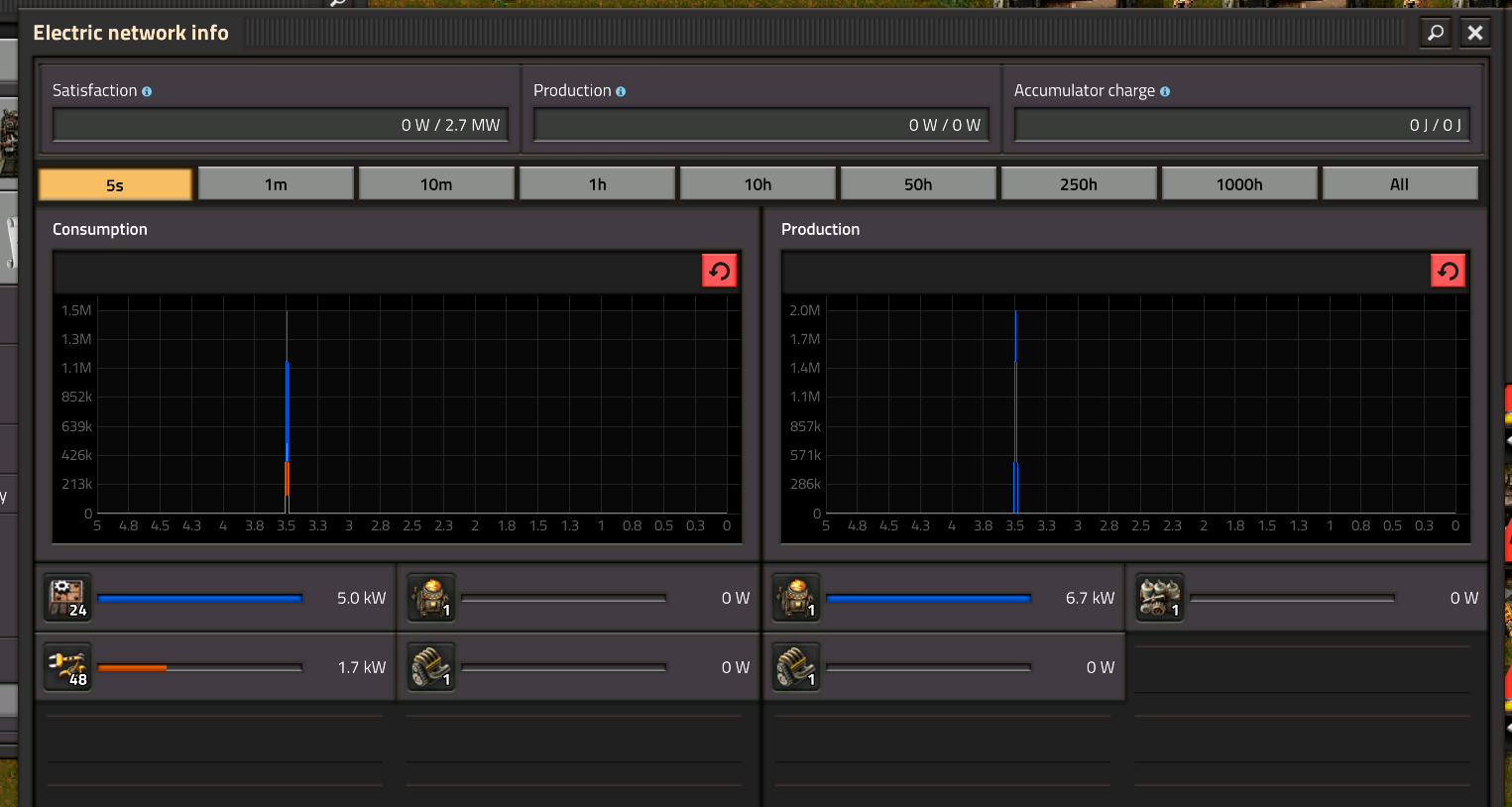Viewport: 1512px width, 807px height.
Task: Click the coil-shaped icon in the Production list
Action: tap(796, 667)
